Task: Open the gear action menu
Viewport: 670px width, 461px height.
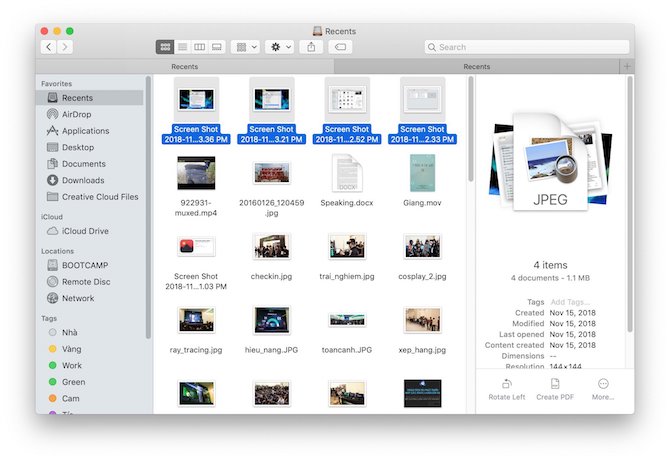Action: click(280, 47)
